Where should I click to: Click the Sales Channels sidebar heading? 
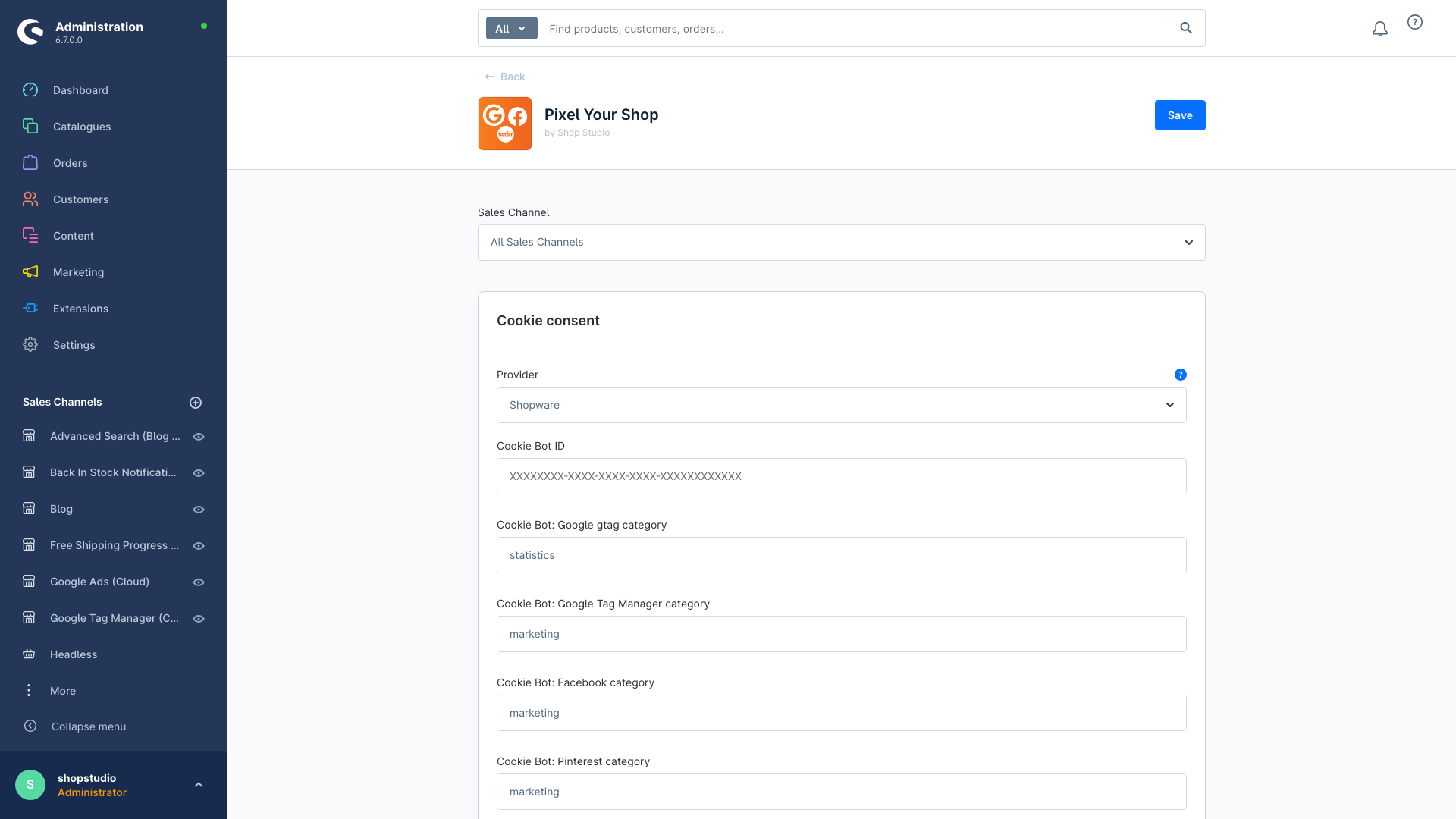(62, 402)
